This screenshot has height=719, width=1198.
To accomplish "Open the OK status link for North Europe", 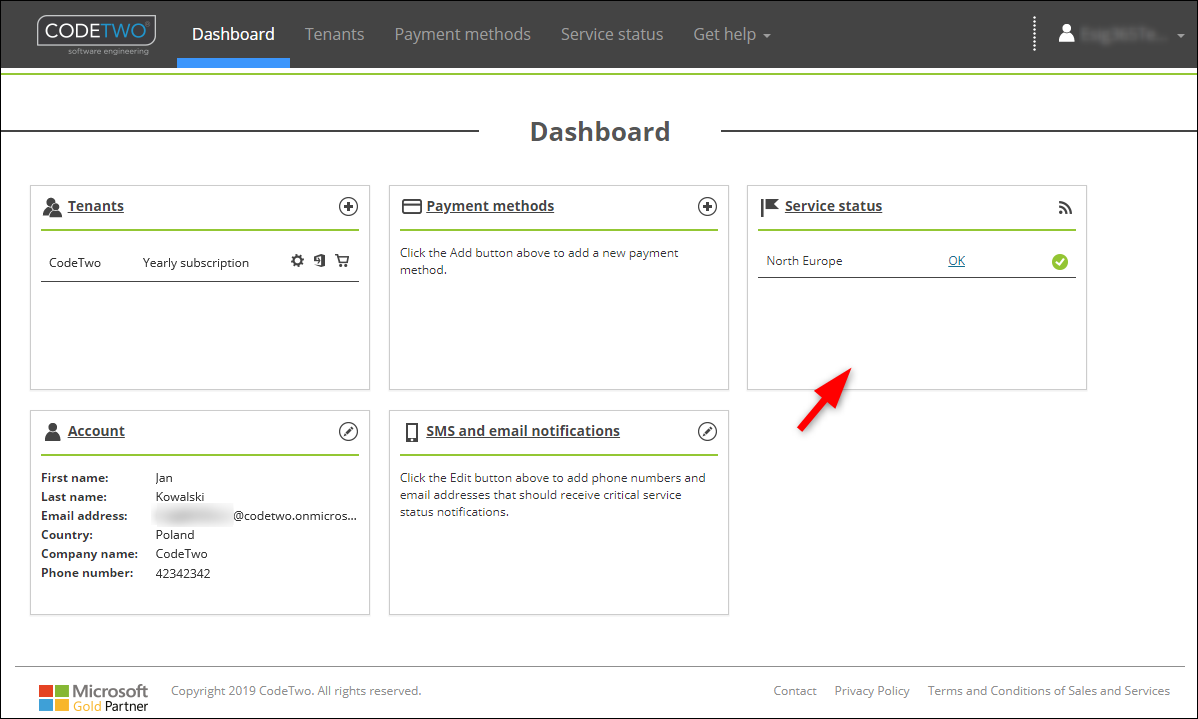I will coord(956,260).
